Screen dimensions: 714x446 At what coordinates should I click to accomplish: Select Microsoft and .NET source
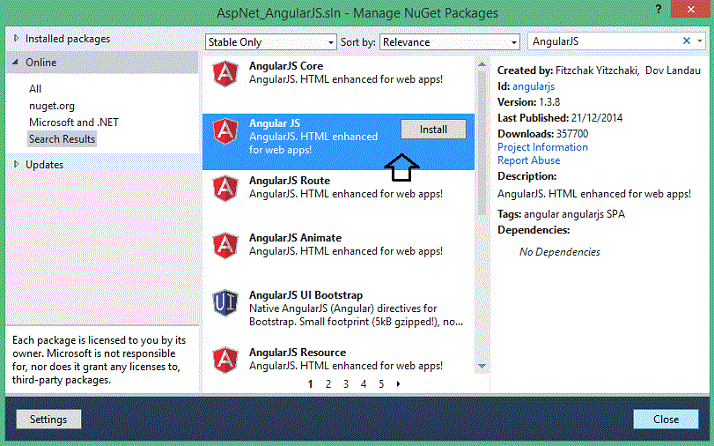coord(73,122)
